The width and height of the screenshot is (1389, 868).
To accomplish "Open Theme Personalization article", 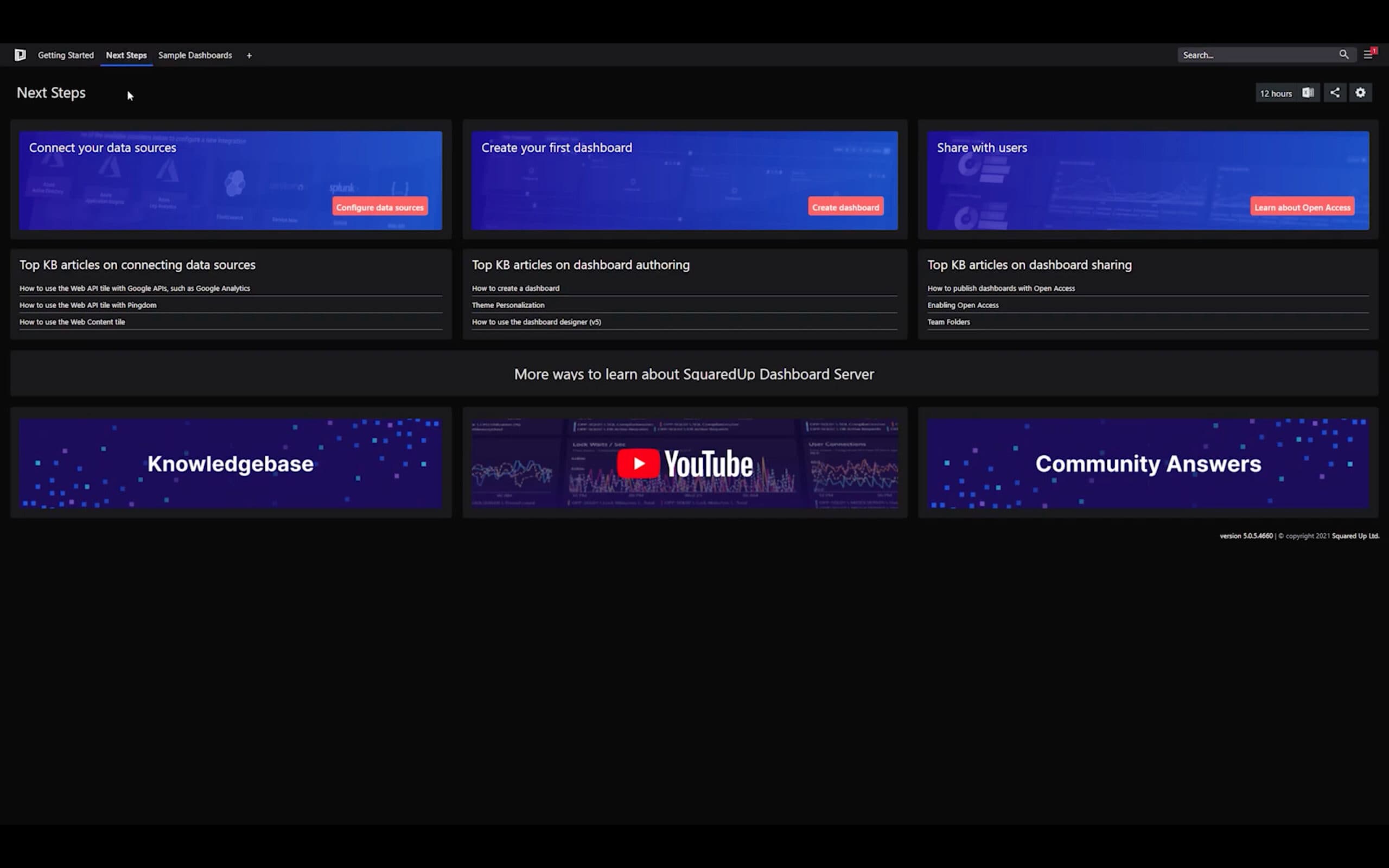I will (508, 305).
